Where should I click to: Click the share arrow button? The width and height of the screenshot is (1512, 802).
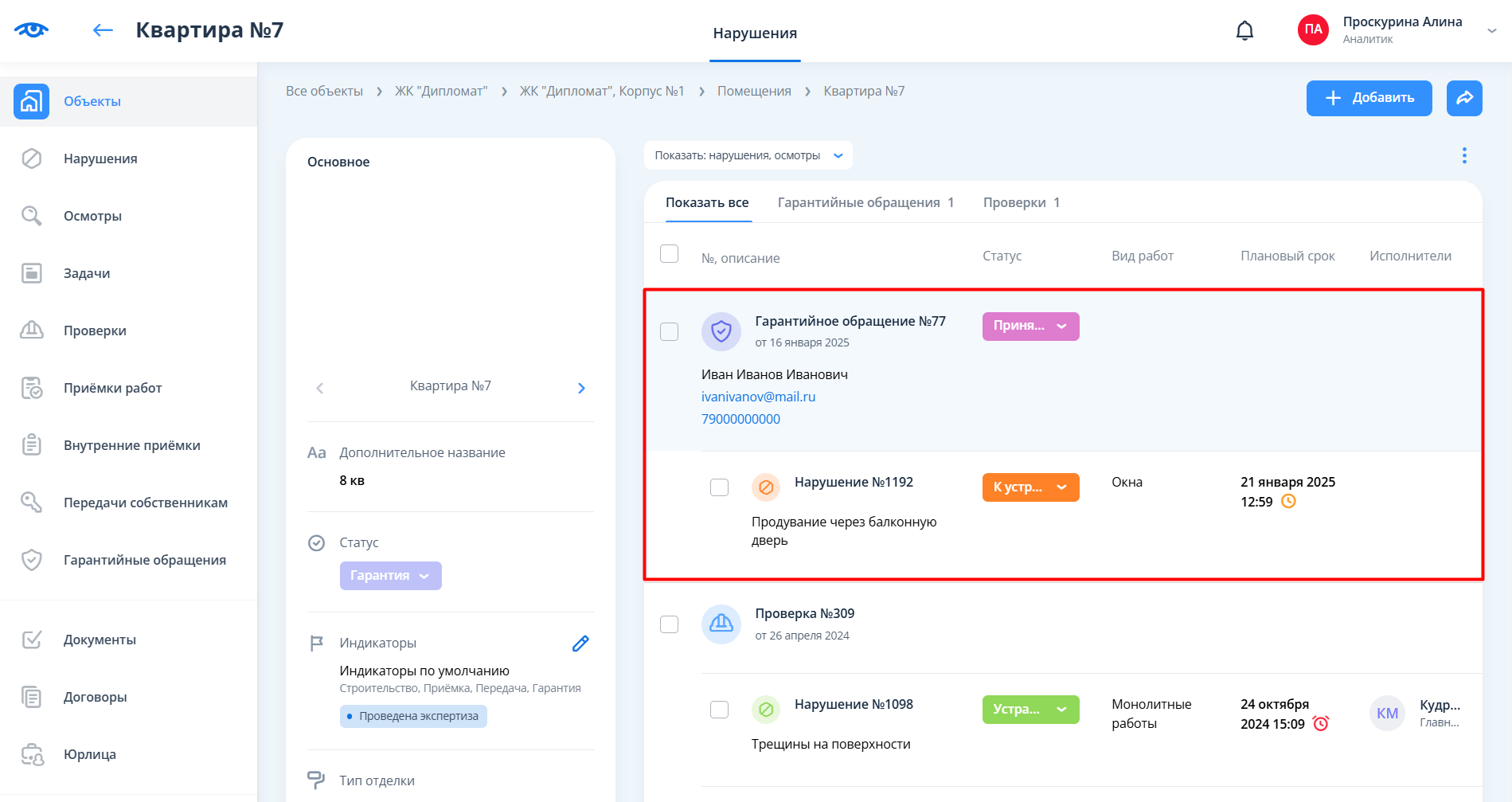[x=1463, y=98]
